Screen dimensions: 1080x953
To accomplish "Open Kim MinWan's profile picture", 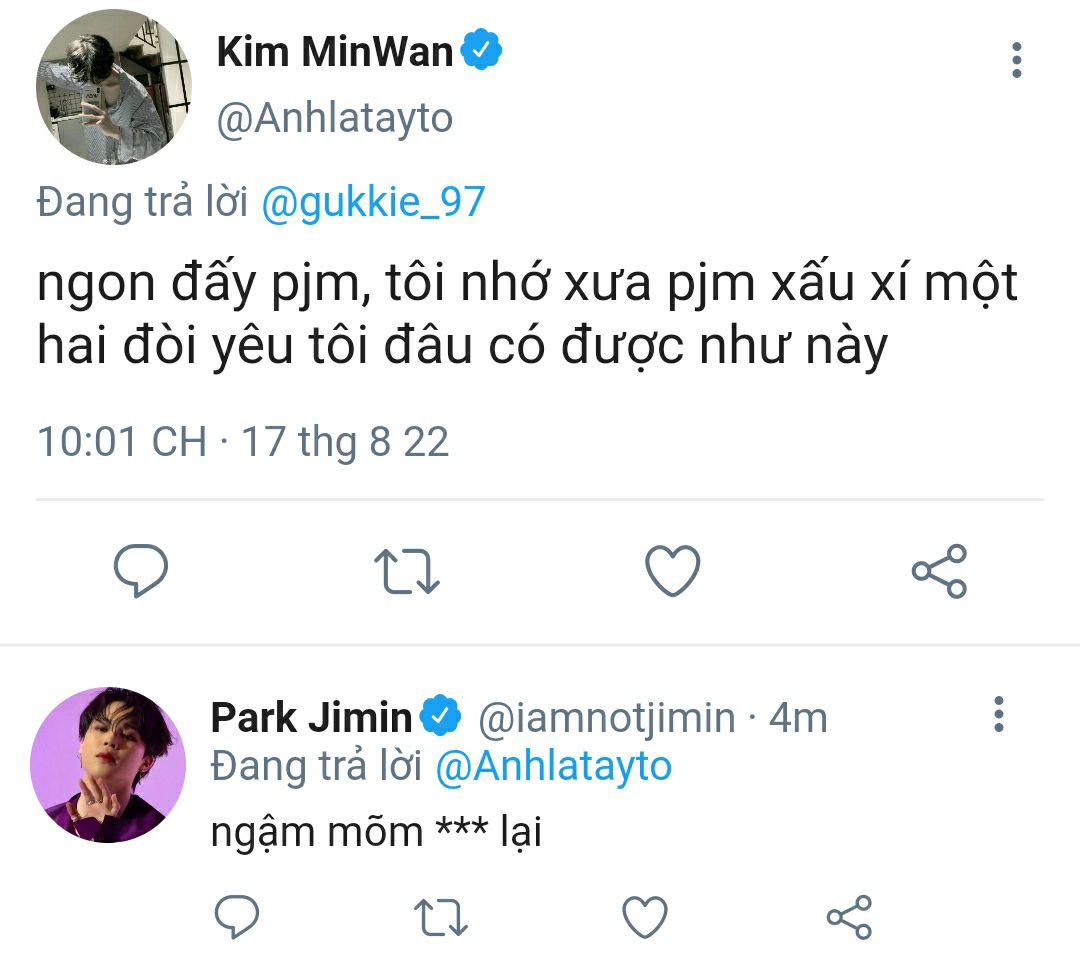I will pos(113,86).
